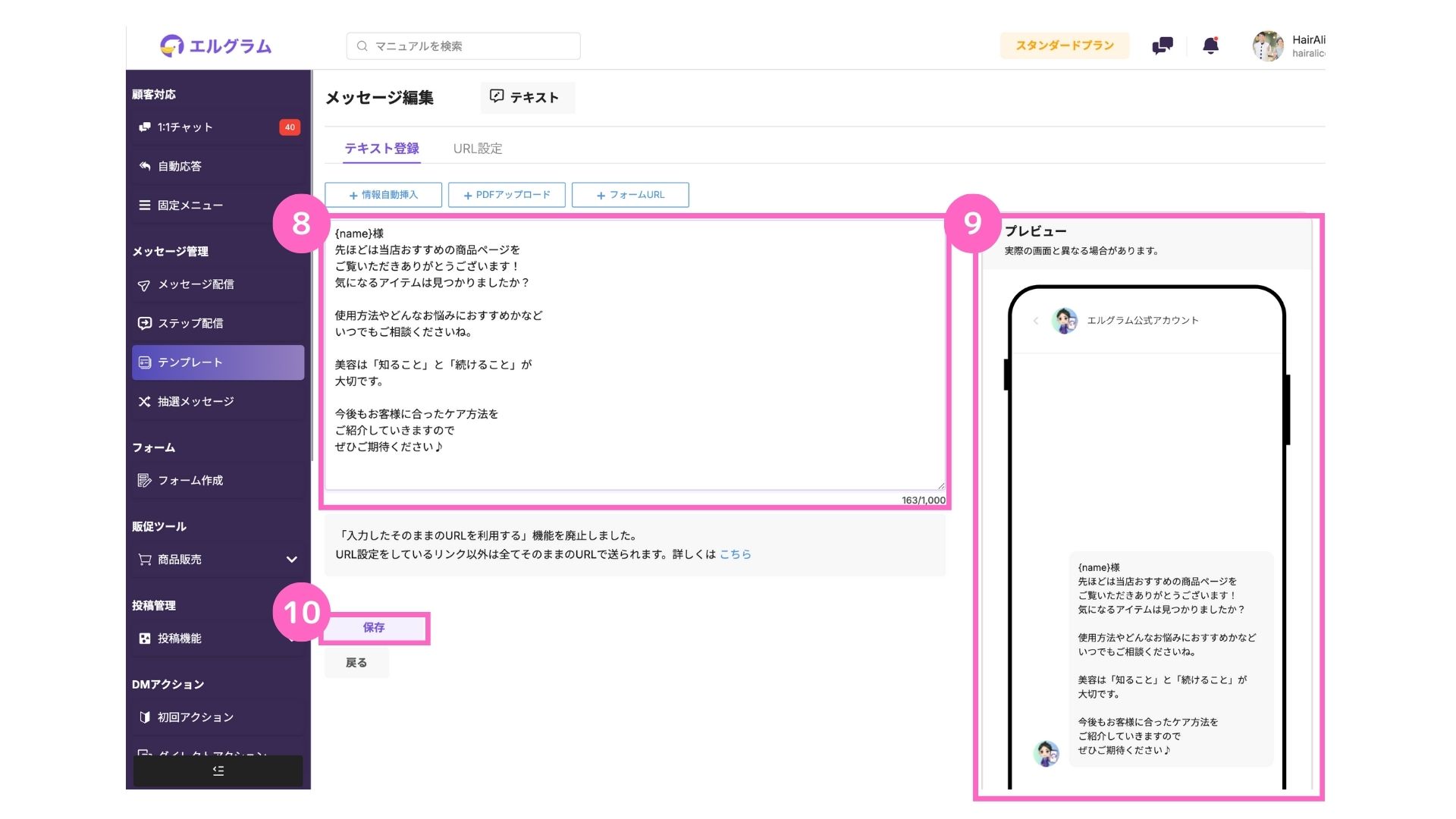Click the 商品販売 cart icon
Screen dimensions: 1456x819
pyautogui.click(x=144, y=560)
